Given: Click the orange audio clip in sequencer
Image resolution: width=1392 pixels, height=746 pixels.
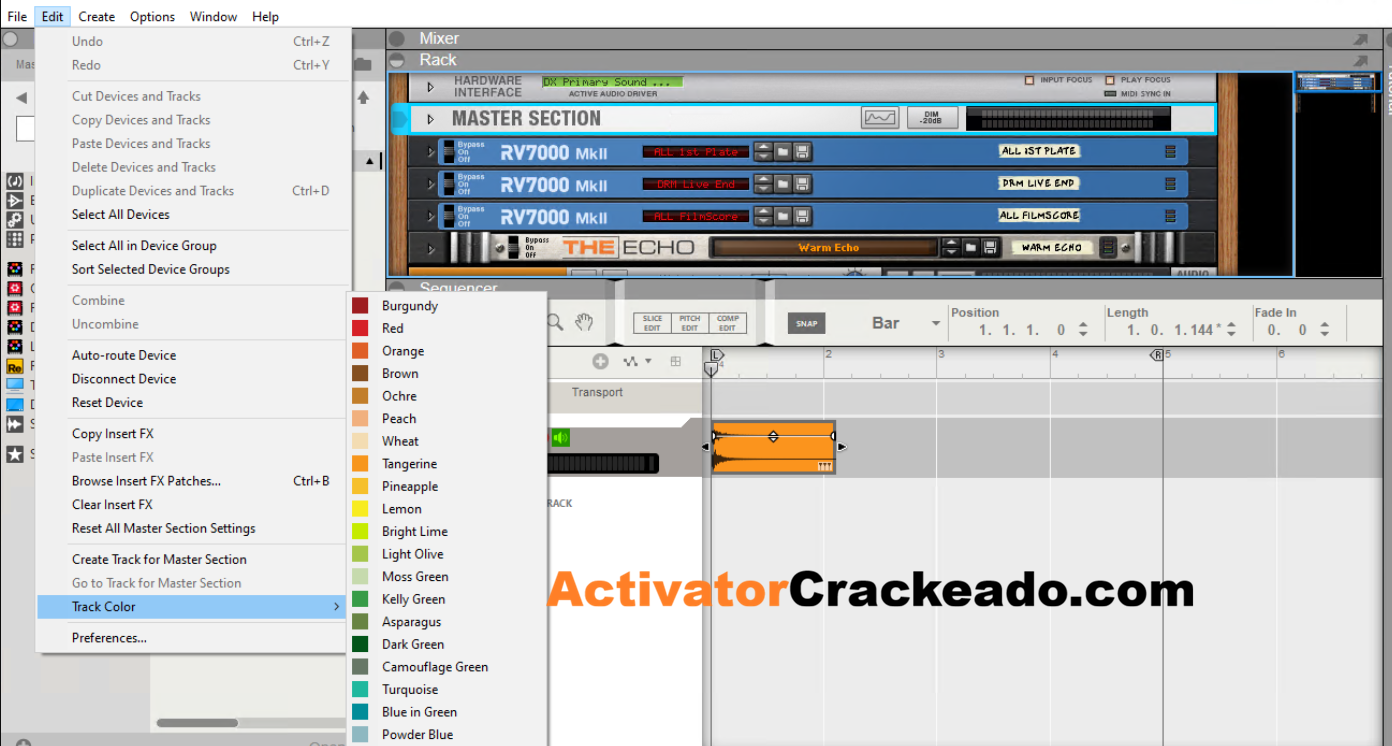Looking at the screenshot, I should (x=773, y=447).
